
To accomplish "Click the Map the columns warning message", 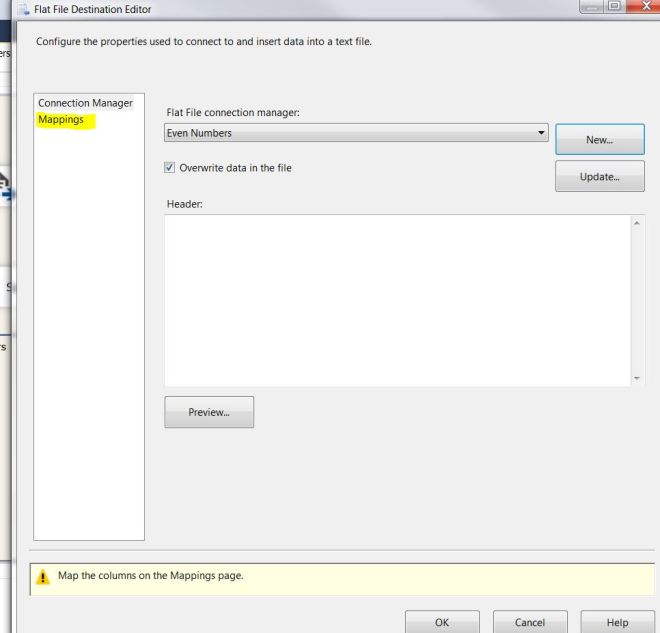I will click(x=150, y=576).
